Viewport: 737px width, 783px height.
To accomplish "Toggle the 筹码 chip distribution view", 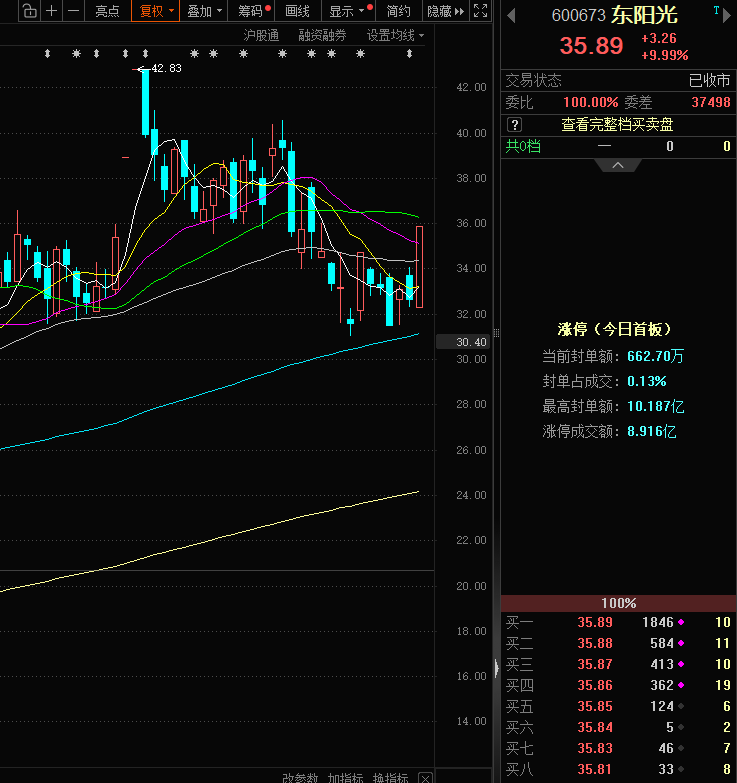I will pyautogui.click(x=251, y=11).
